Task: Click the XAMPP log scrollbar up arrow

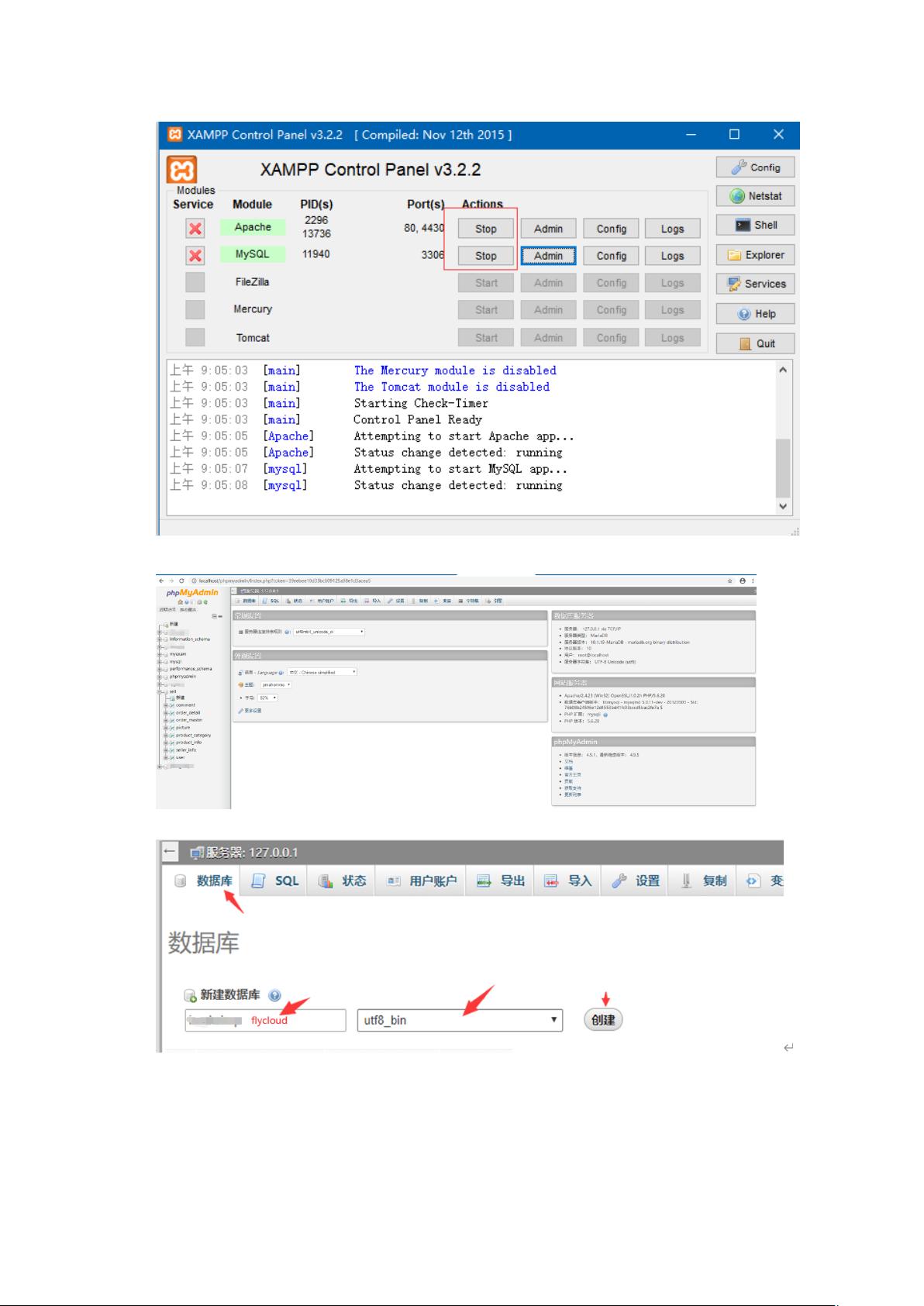Action: click(783, 370)
